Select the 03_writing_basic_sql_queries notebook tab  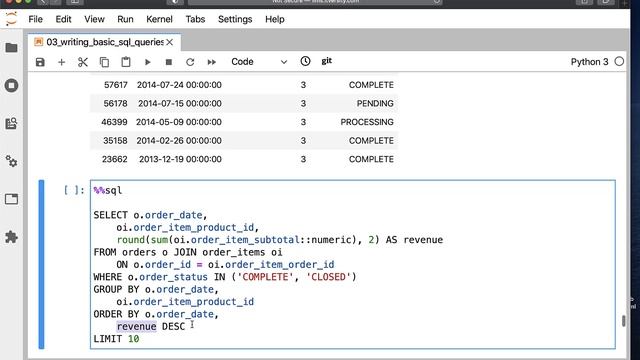[104, 42]
